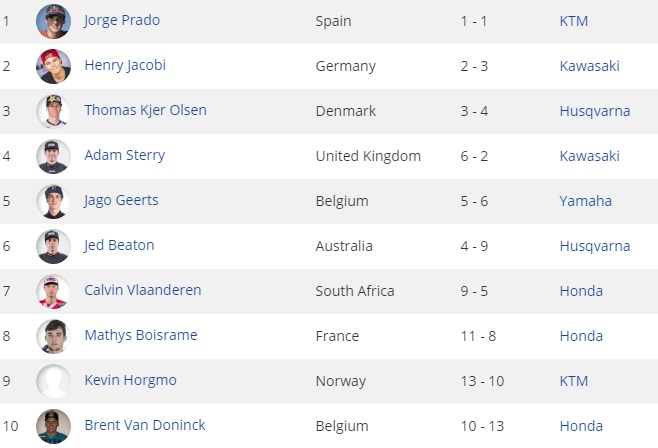Open Jago Geerts' profile photo
Screen dimensions: 658x448
(x=53, y=201)
